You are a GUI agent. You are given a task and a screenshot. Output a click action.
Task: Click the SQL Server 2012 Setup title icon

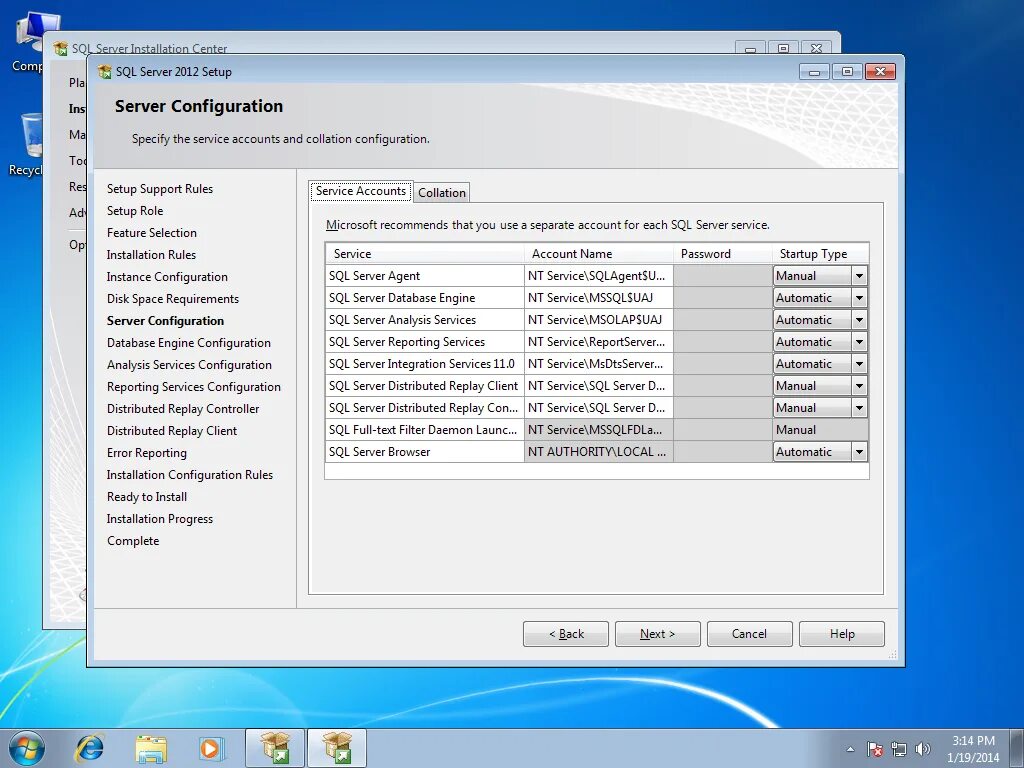point(104,72)
